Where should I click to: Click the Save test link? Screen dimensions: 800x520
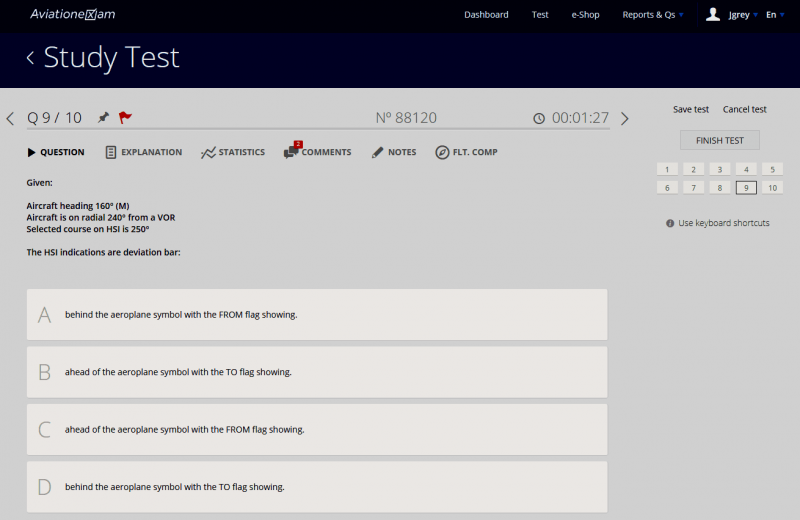[691, 110]
